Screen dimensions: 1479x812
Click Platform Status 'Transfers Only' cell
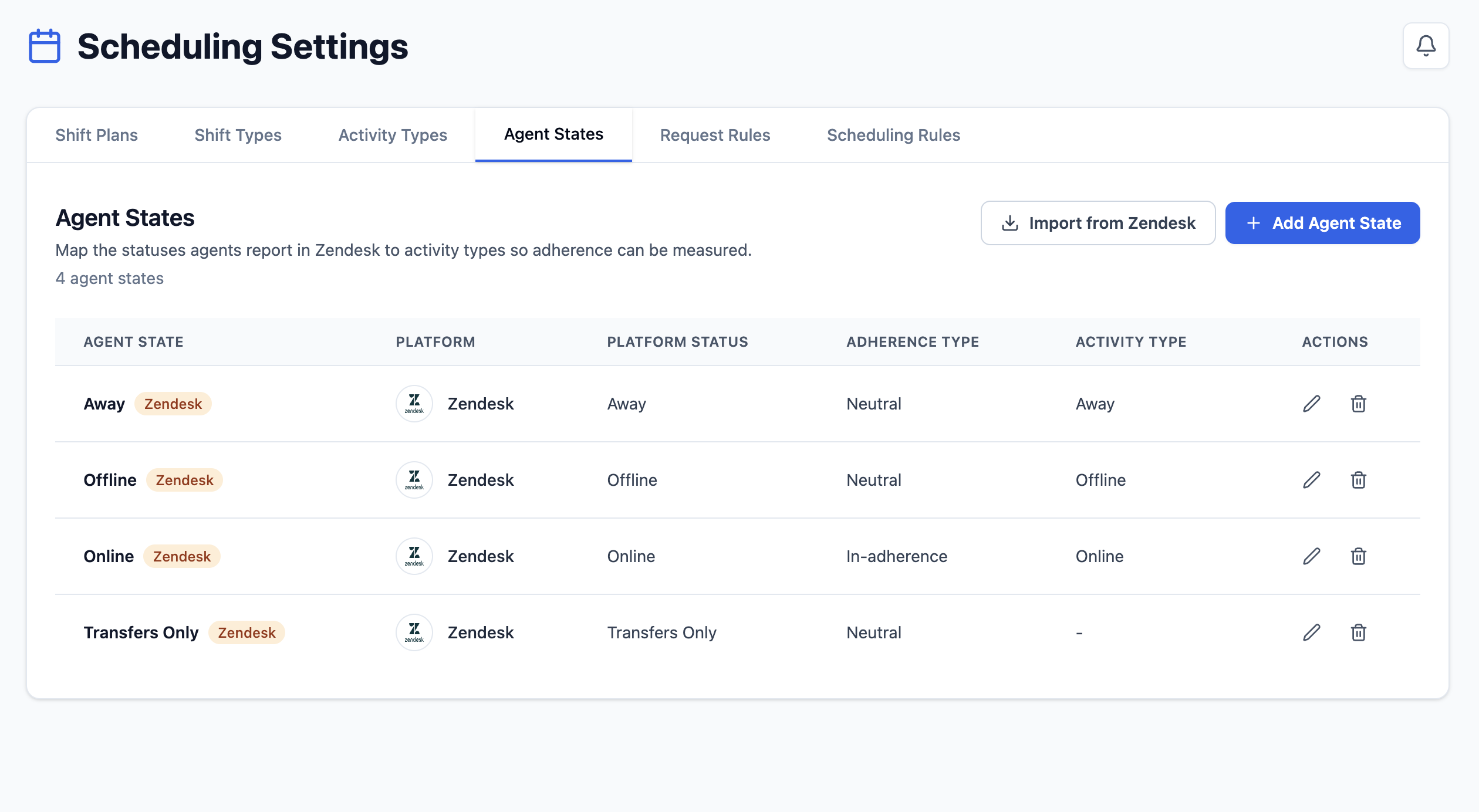[661, 632]
